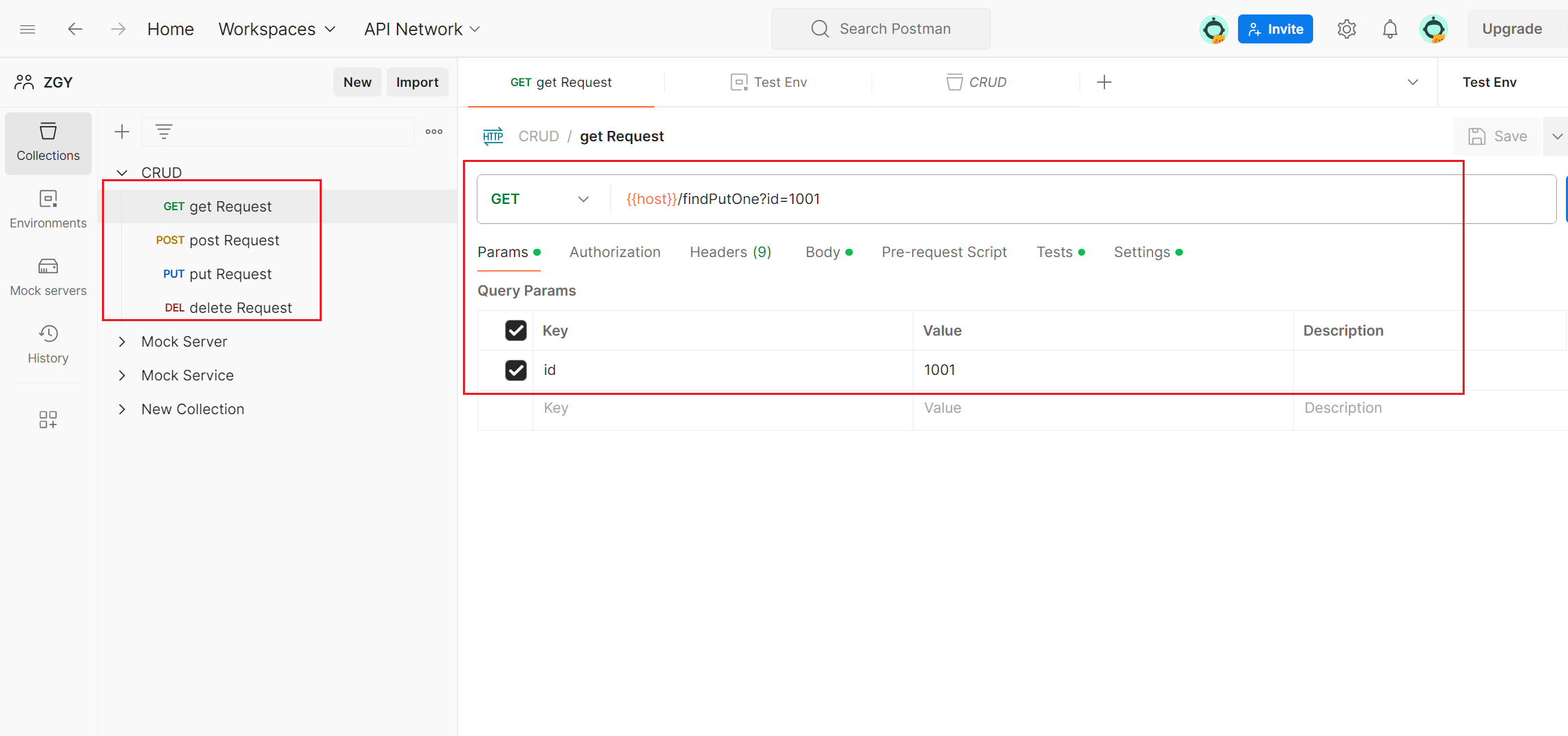Go forward with the right arrow
The image size is (1568, 736).
click(x=118, y=29)
